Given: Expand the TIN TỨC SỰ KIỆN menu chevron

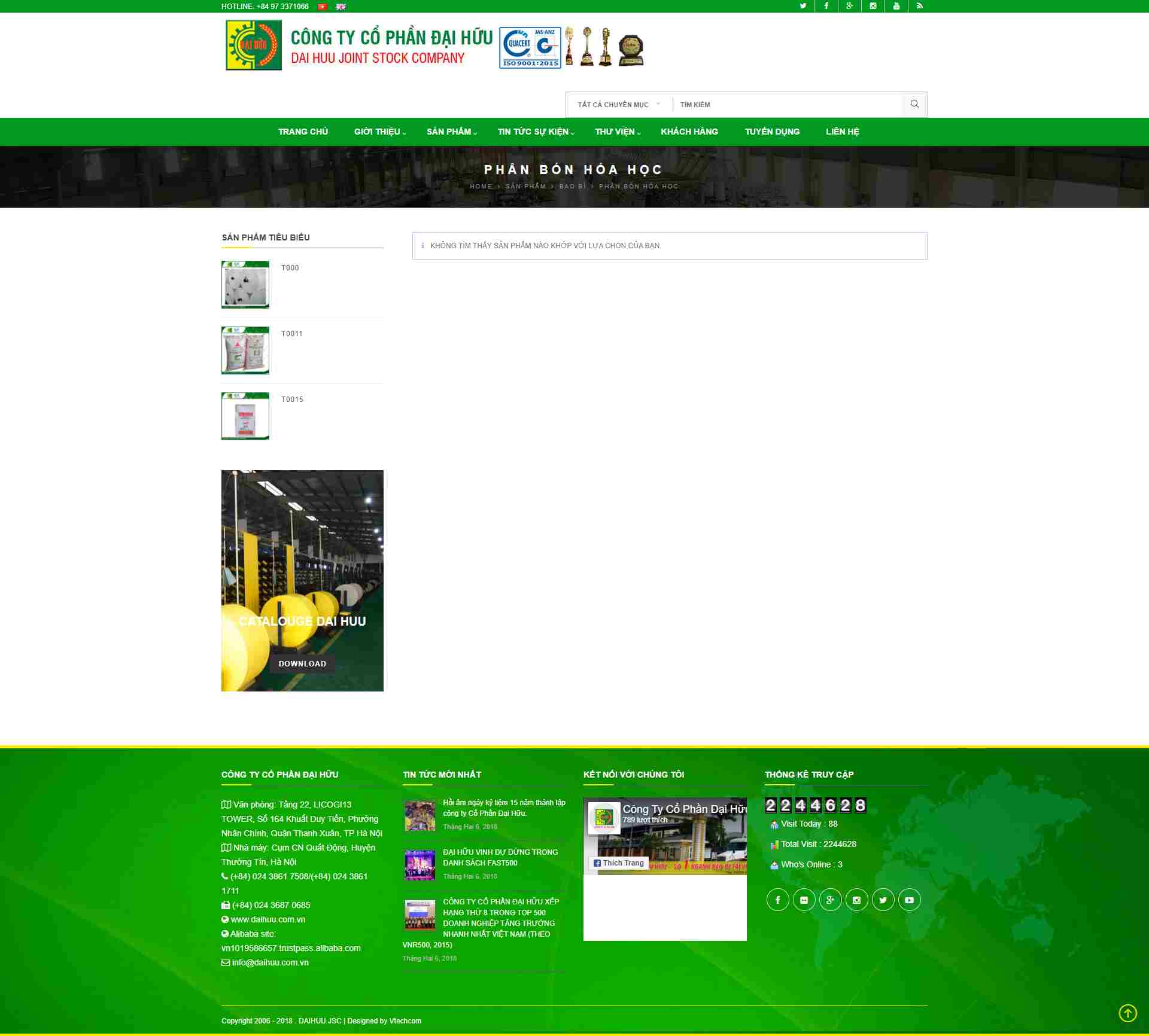Looking at the screenshot, I should point(572,134).
